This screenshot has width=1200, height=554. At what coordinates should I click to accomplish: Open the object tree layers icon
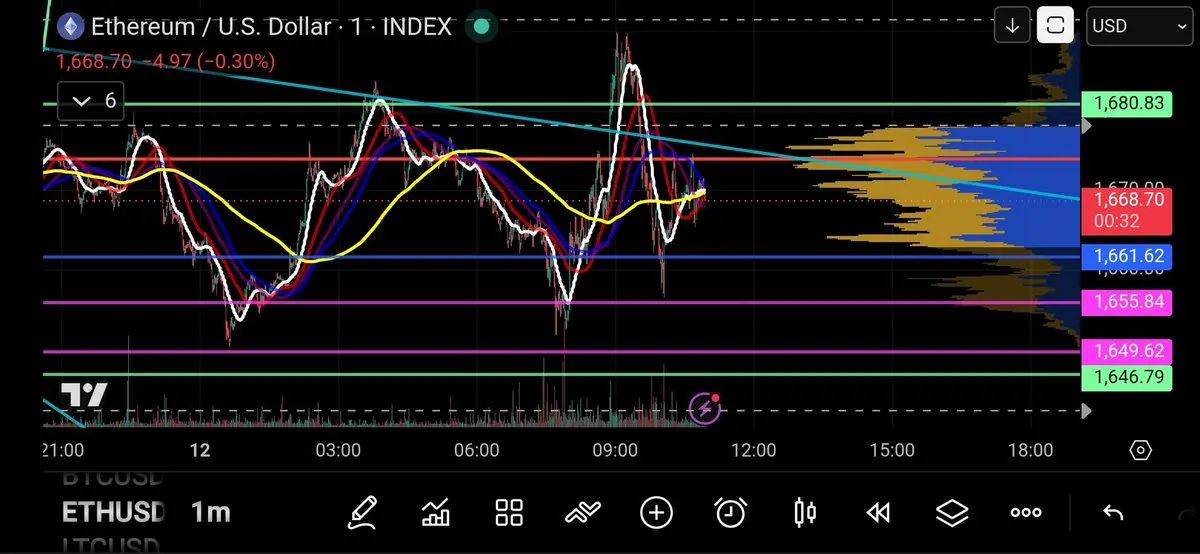click(x=952, y=513)
